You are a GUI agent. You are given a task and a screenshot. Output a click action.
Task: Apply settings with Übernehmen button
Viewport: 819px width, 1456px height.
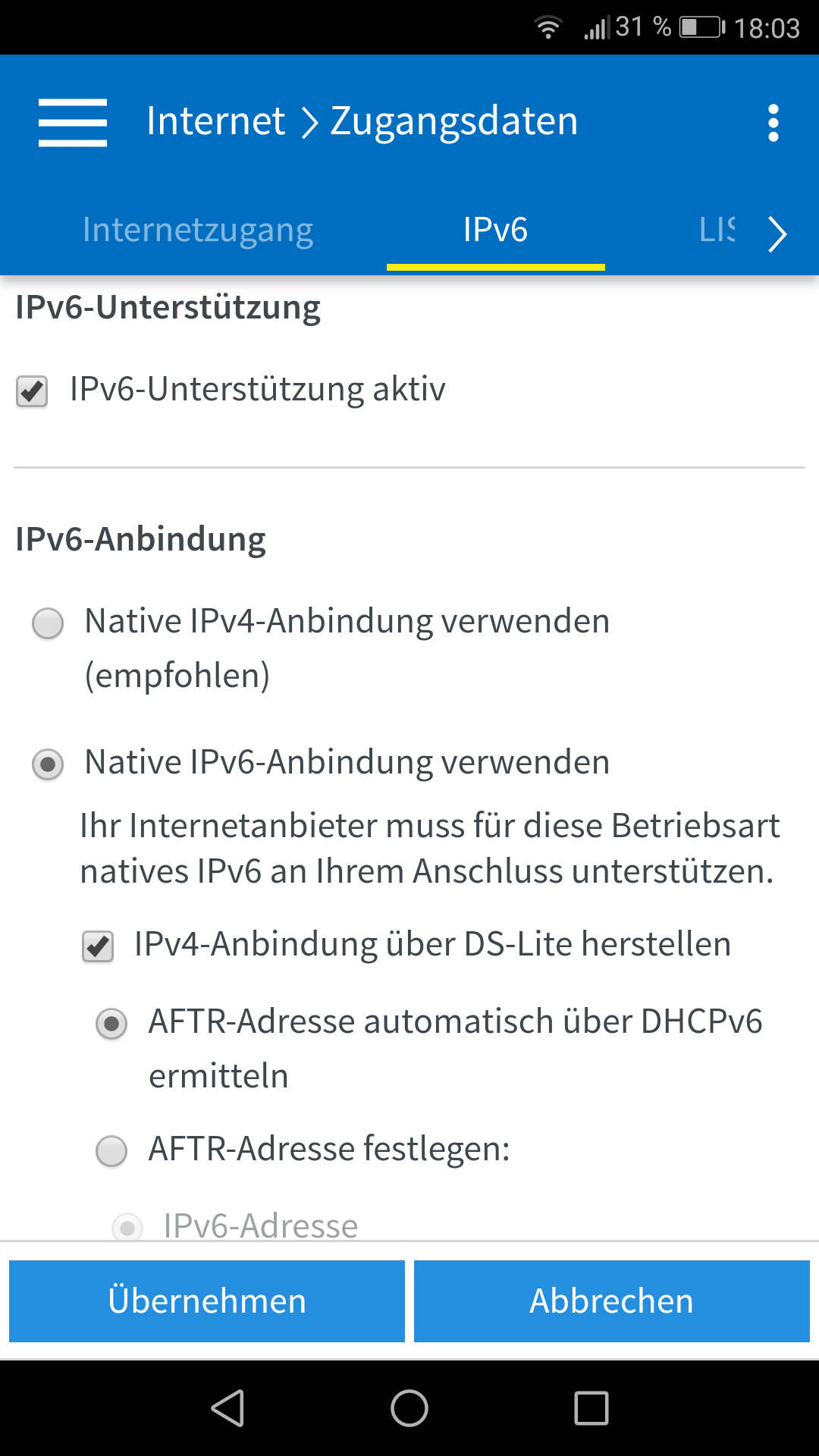tap(206, 1301)
